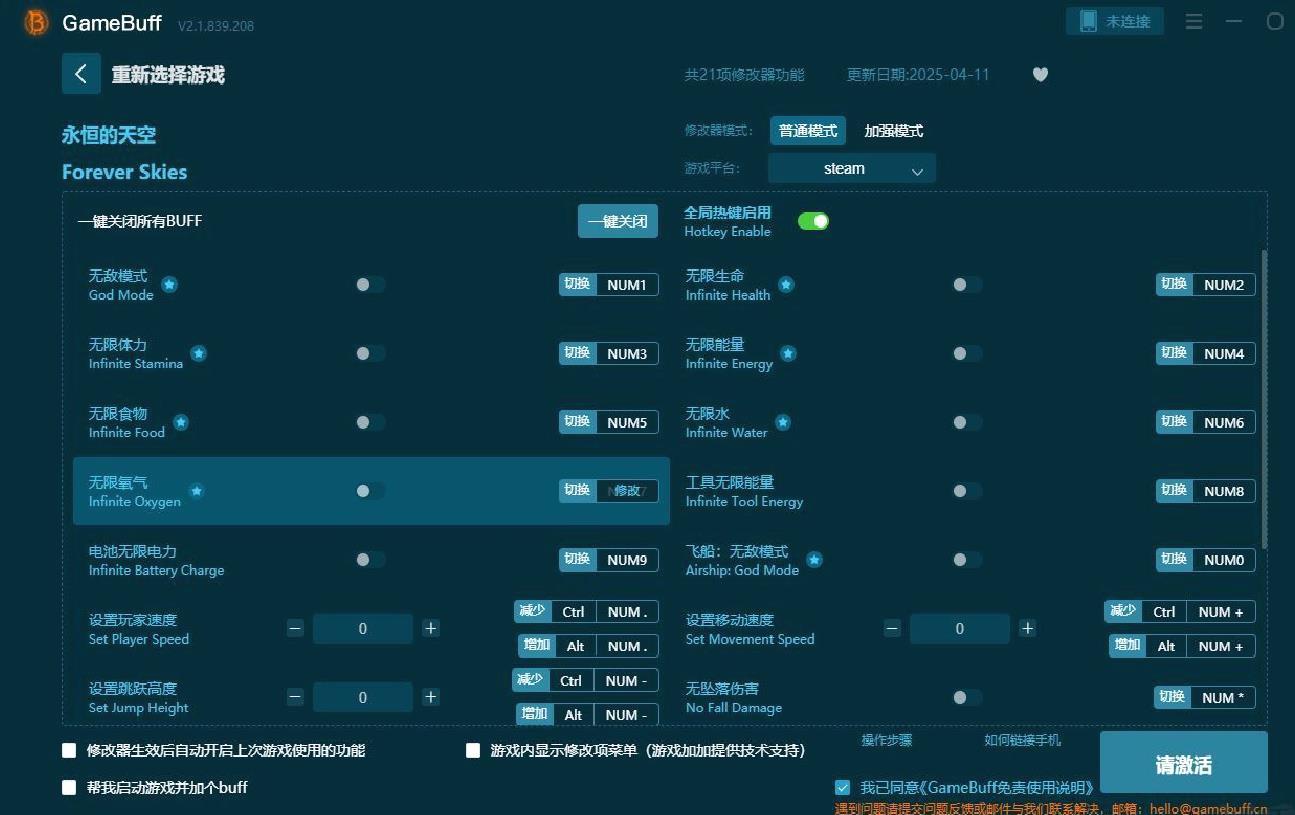Viewport: 1295px width, 815px height.
Task: Decrease Set Jump Height with minus
Action: [295, 697]
